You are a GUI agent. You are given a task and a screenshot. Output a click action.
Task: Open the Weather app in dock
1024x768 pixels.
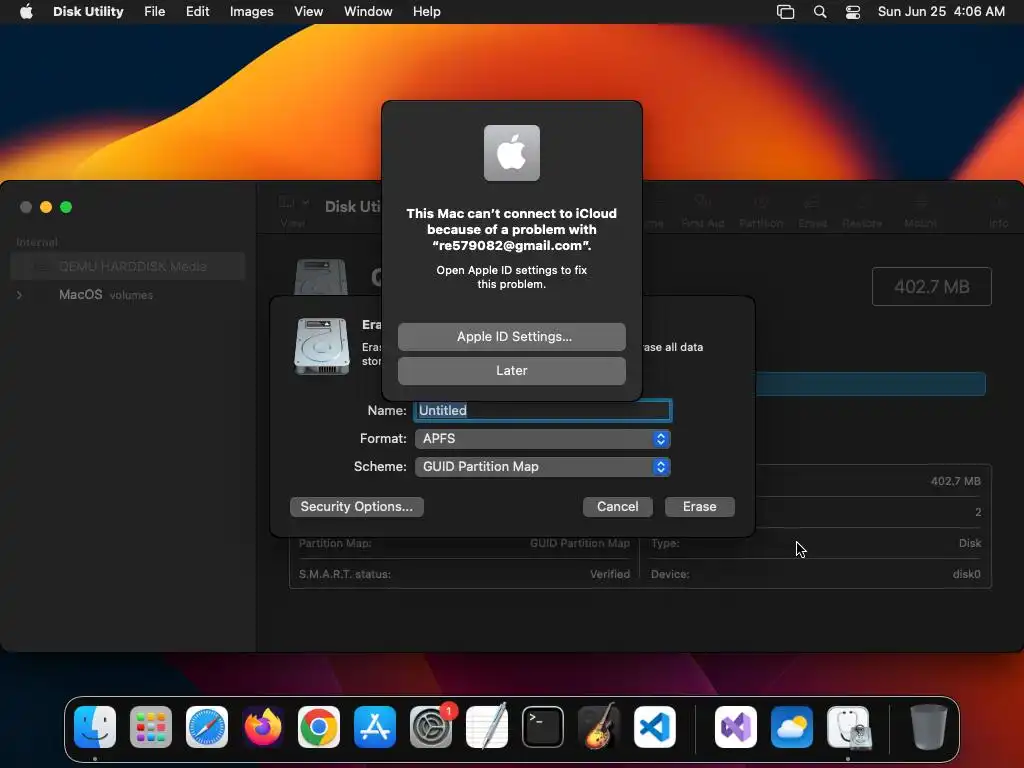pyautogui.click(x=792, y=727)
